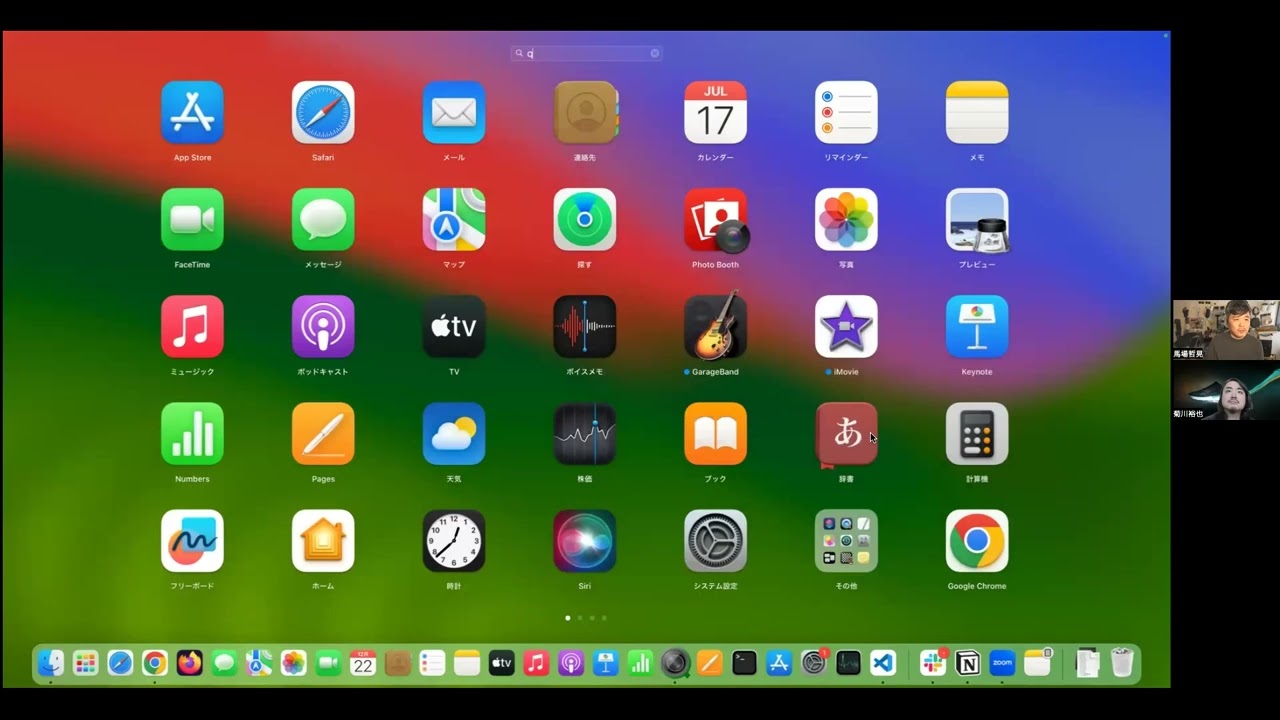
Task: Open iMovie from Launchpad
Action: click(846, 327)
